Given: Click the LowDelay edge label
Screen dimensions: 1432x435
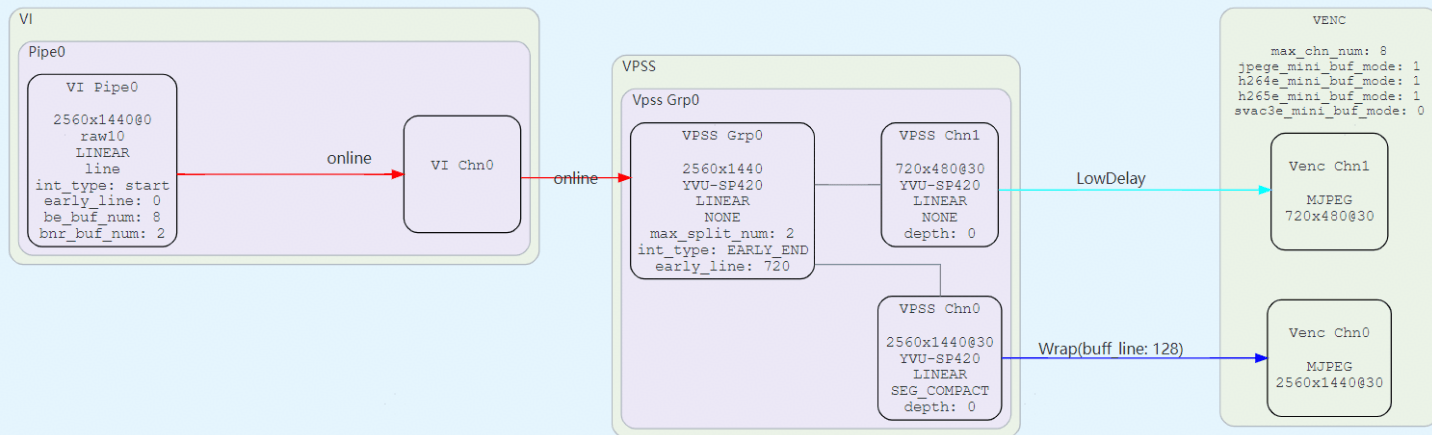Looking at the screenshot, I should 1110,178.
